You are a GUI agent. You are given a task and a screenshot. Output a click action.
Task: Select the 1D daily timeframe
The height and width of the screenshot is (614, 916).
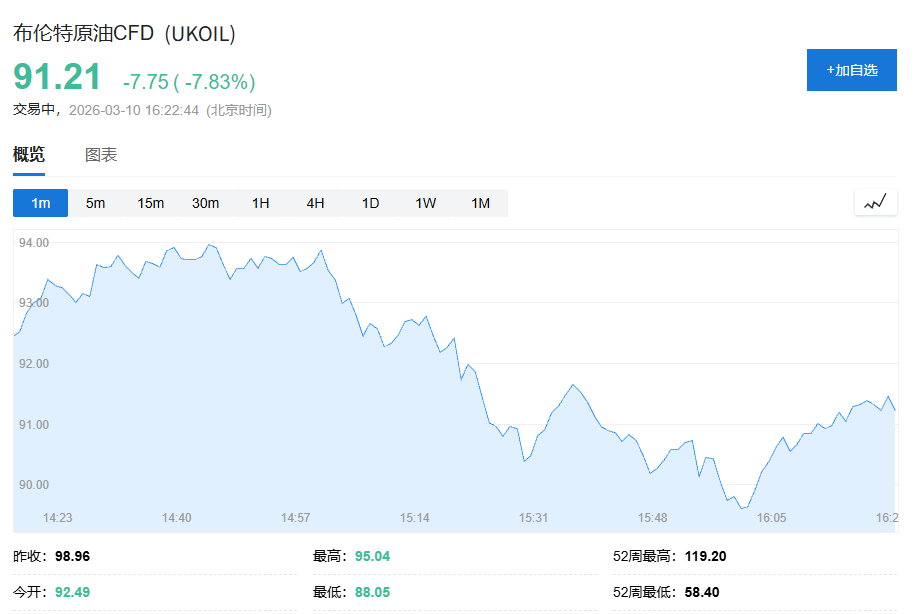369,202
